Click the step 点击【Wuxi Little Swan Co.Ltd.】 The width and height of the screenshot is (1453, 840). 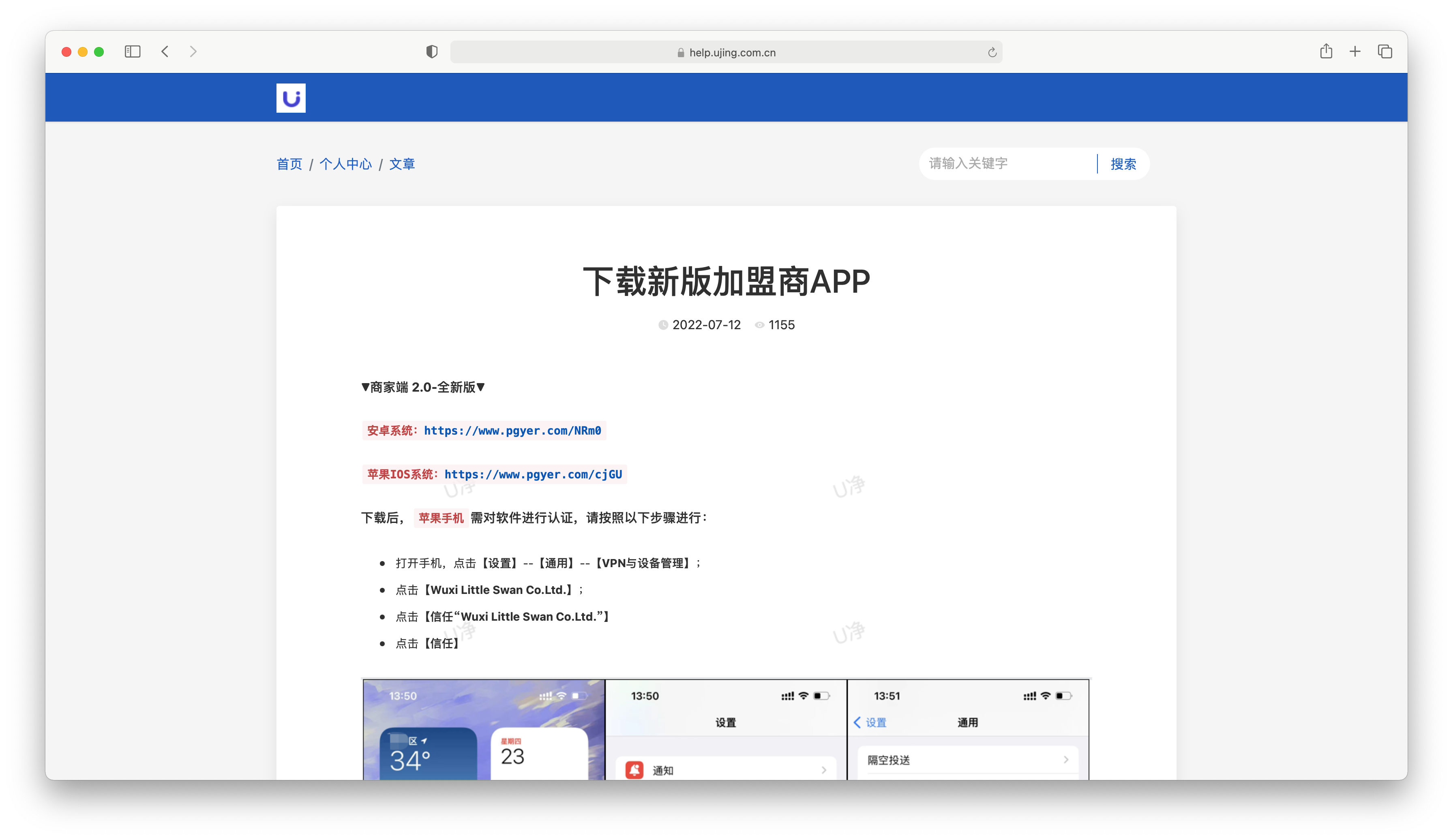(x=489, y=590)
